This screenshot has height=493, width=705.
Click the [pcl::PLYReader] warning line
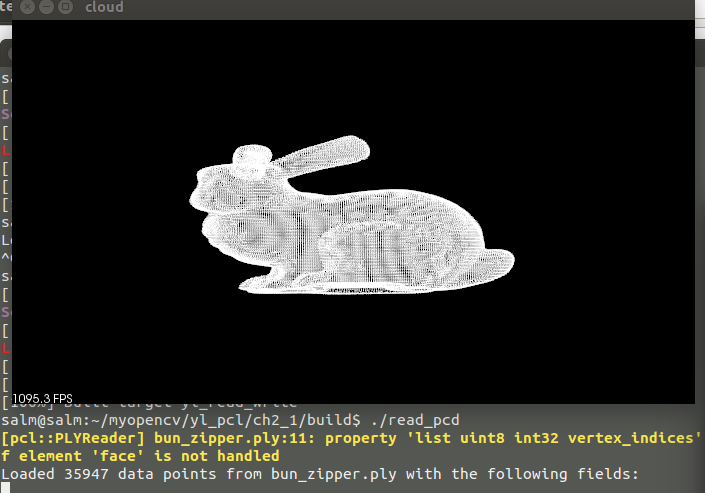[x=351, y=438]
